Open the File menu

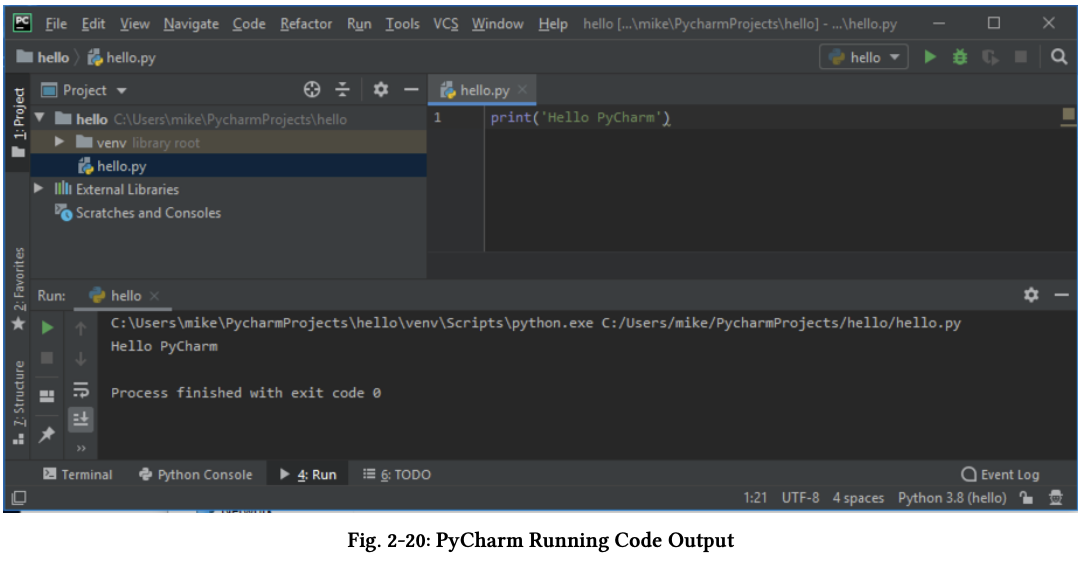pyautogui.click(x=56, y=23)
